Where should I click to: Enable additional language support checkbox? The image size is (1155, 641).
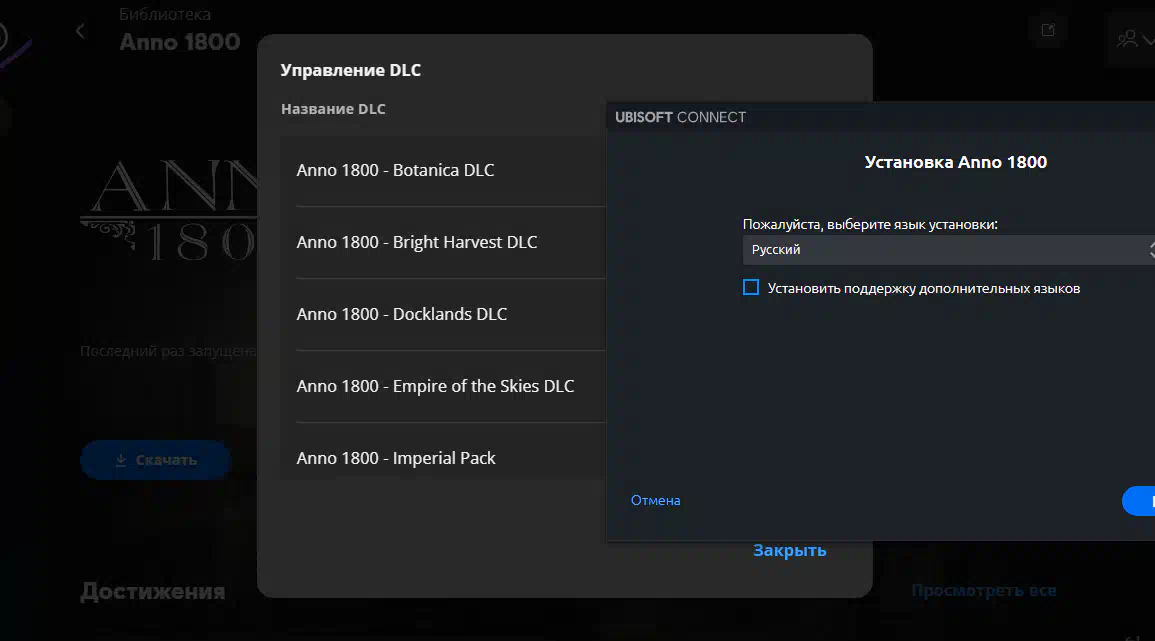coord(751,288)
